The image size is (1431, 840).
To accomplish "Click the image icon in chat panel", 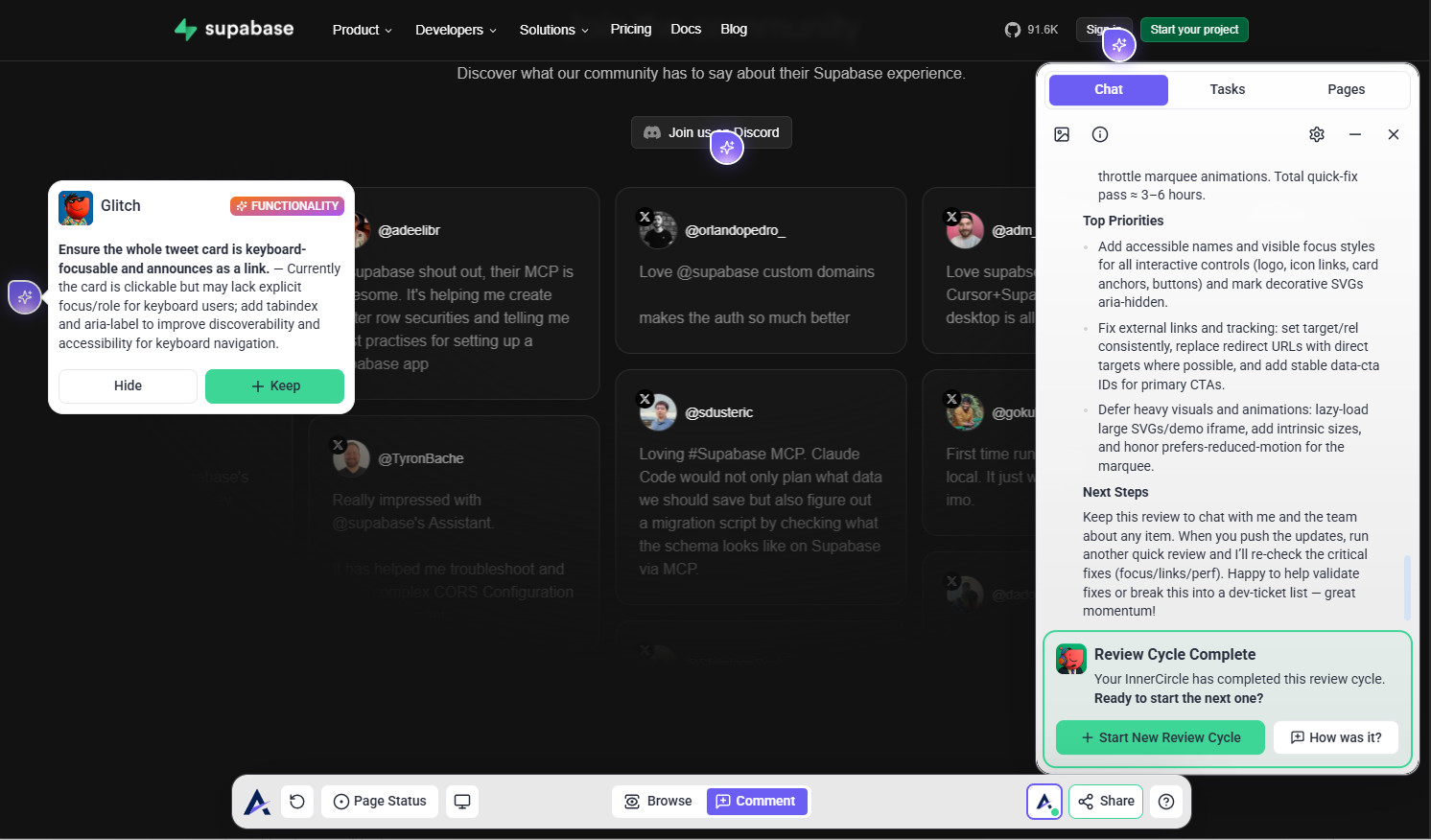I will (1062, 134).
